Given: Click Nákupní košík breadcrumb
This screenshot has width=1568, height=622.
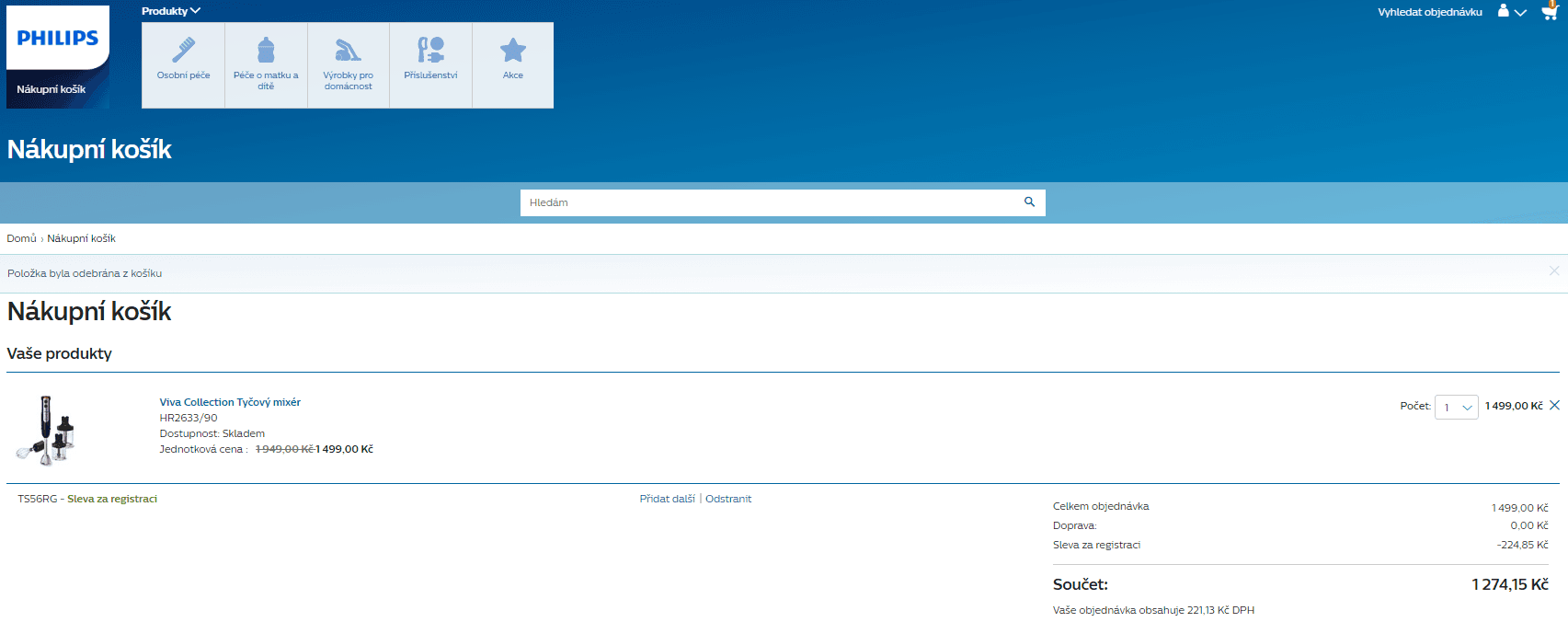Looking at the screenshot, I should coord(82,238).
